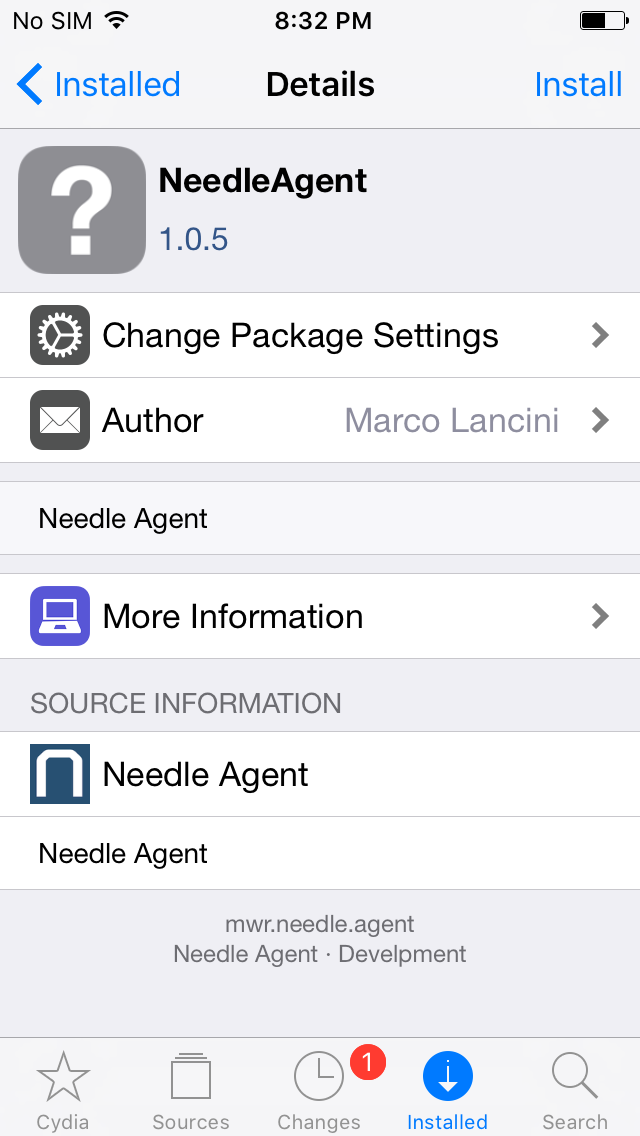Screen dimensions: 640x1136
Task: Go back to the Installed list
Action: (99, 85)
